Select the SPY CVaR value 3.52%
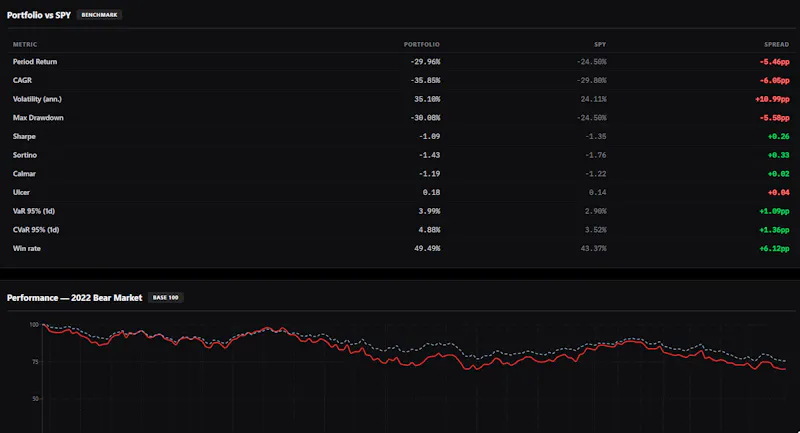The width and height of the screenshot is (800, 433). tap(596, 230)
